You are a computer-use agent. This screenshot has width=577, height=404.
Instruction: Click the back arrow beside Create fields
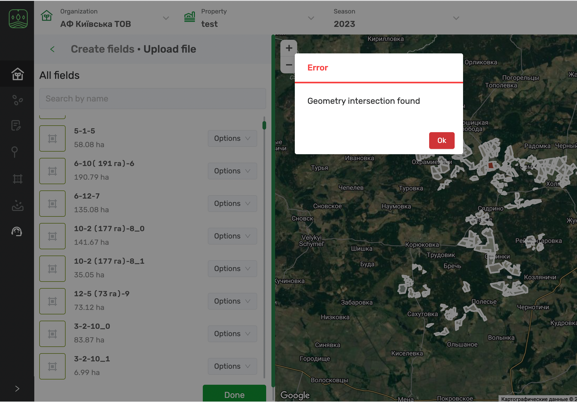[52, 49]
